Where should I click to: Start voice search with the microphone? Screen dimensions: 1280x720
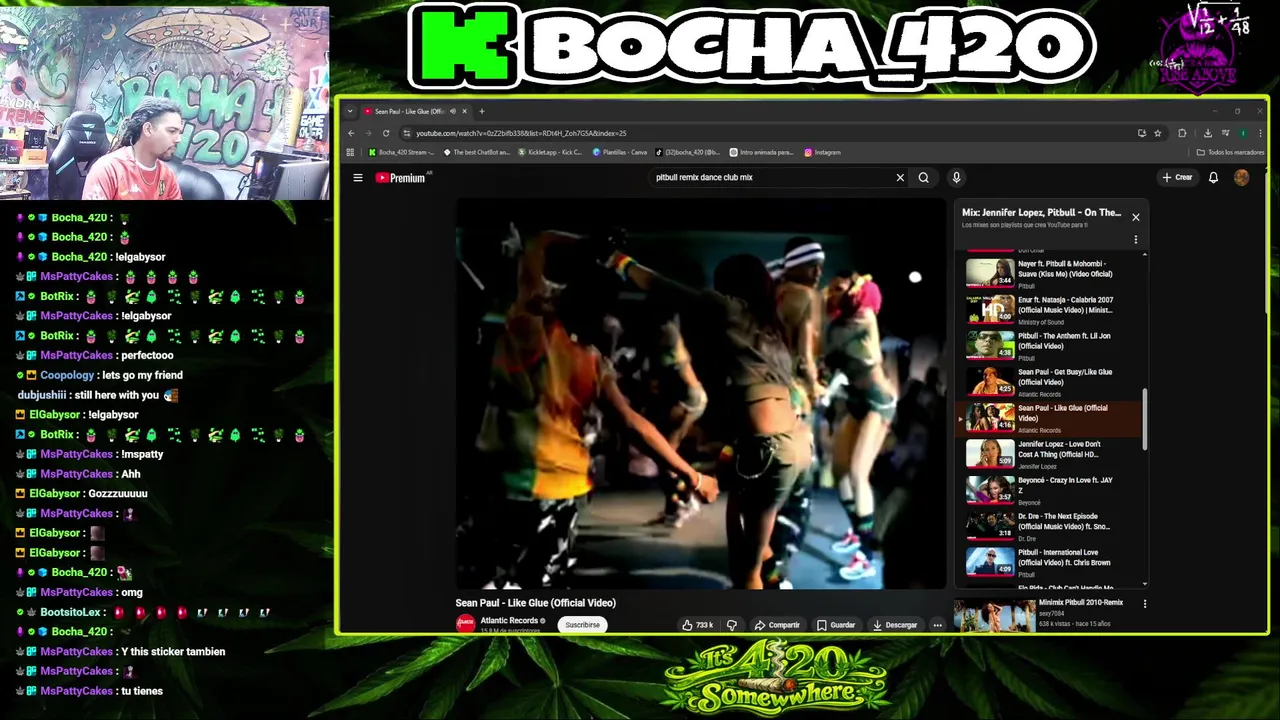coord(956,178)
